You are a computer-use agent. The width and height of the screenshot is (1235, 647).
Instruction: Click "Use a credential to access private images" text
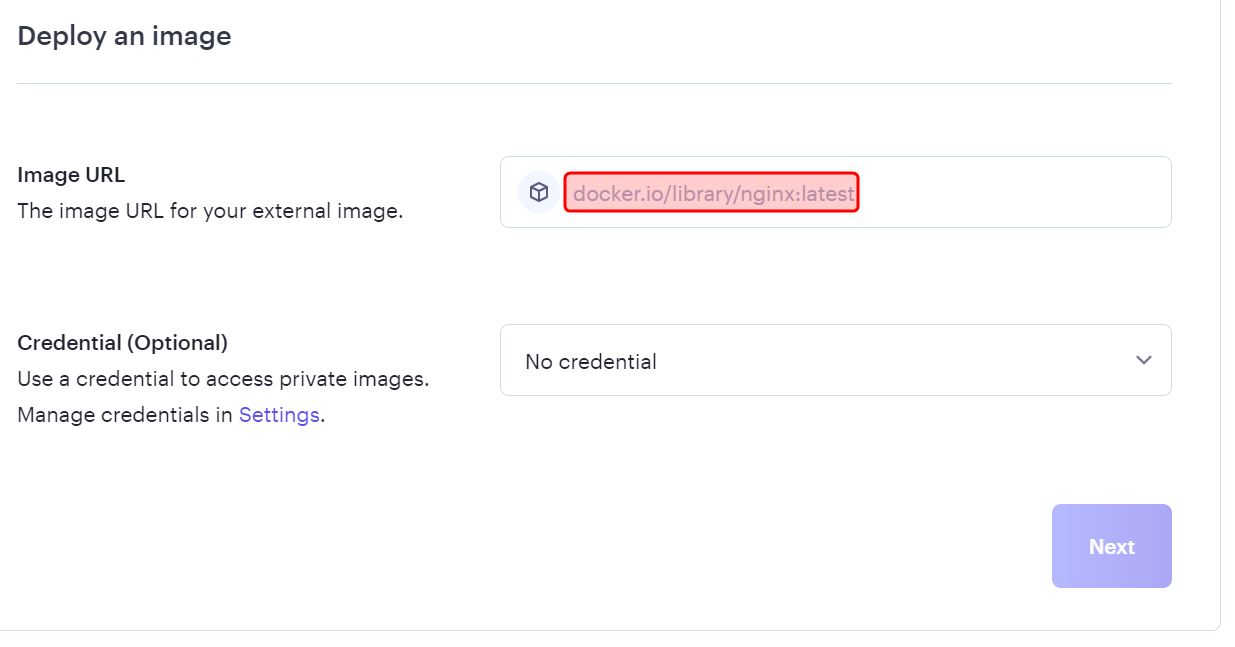(x=223, y=380)
